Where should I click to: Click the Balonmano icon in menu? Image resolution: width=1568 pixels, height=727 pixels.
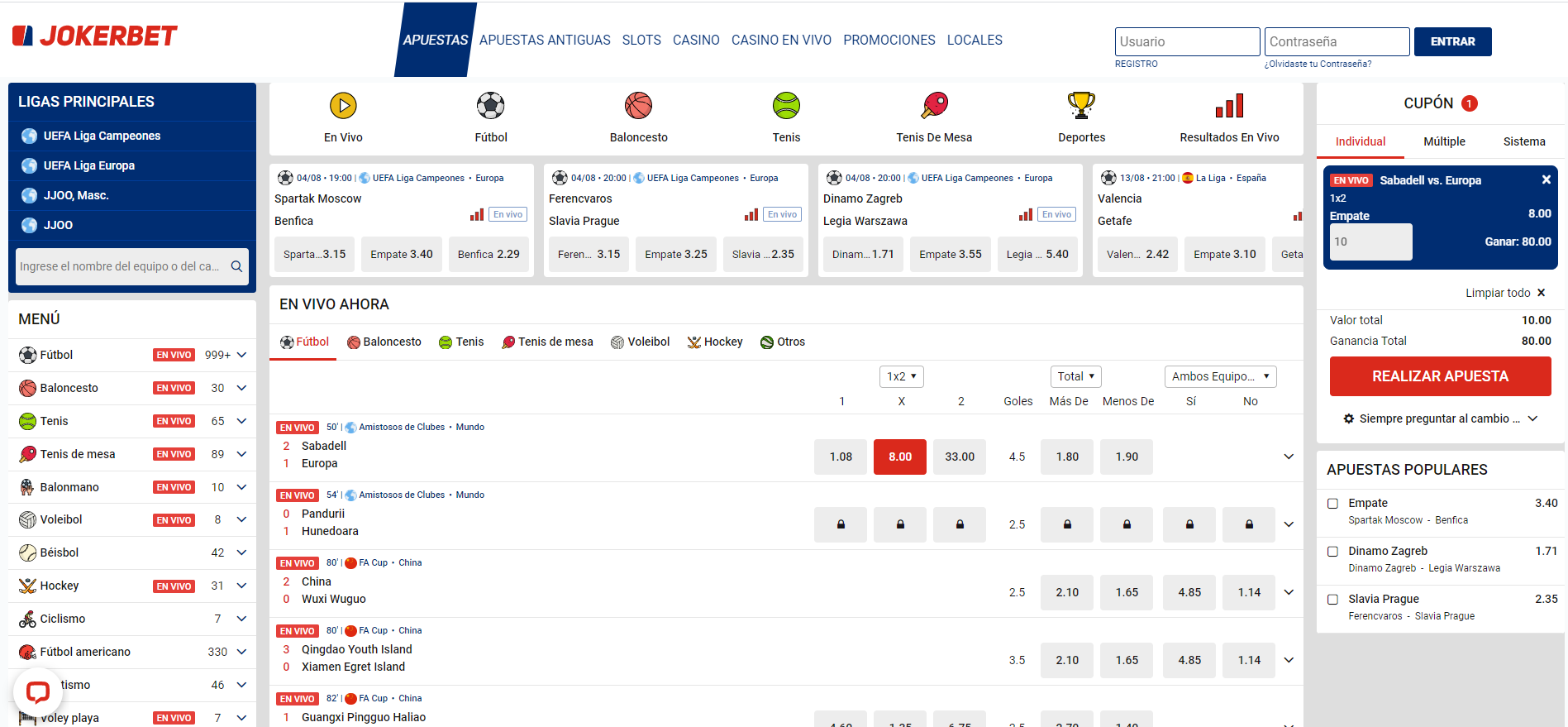pos(27,487)
